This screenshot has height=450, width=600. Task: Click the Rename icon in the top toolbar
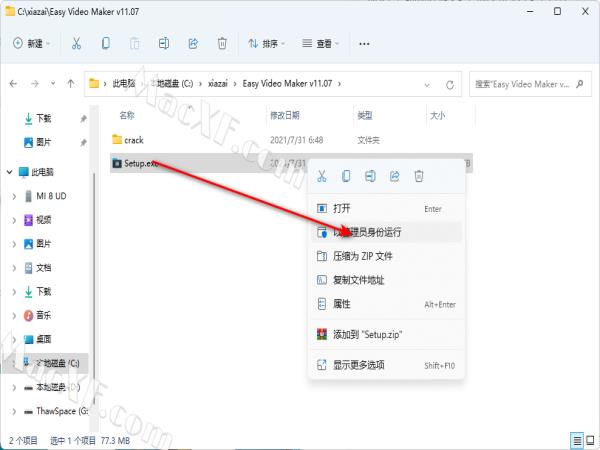click(164, 43)
